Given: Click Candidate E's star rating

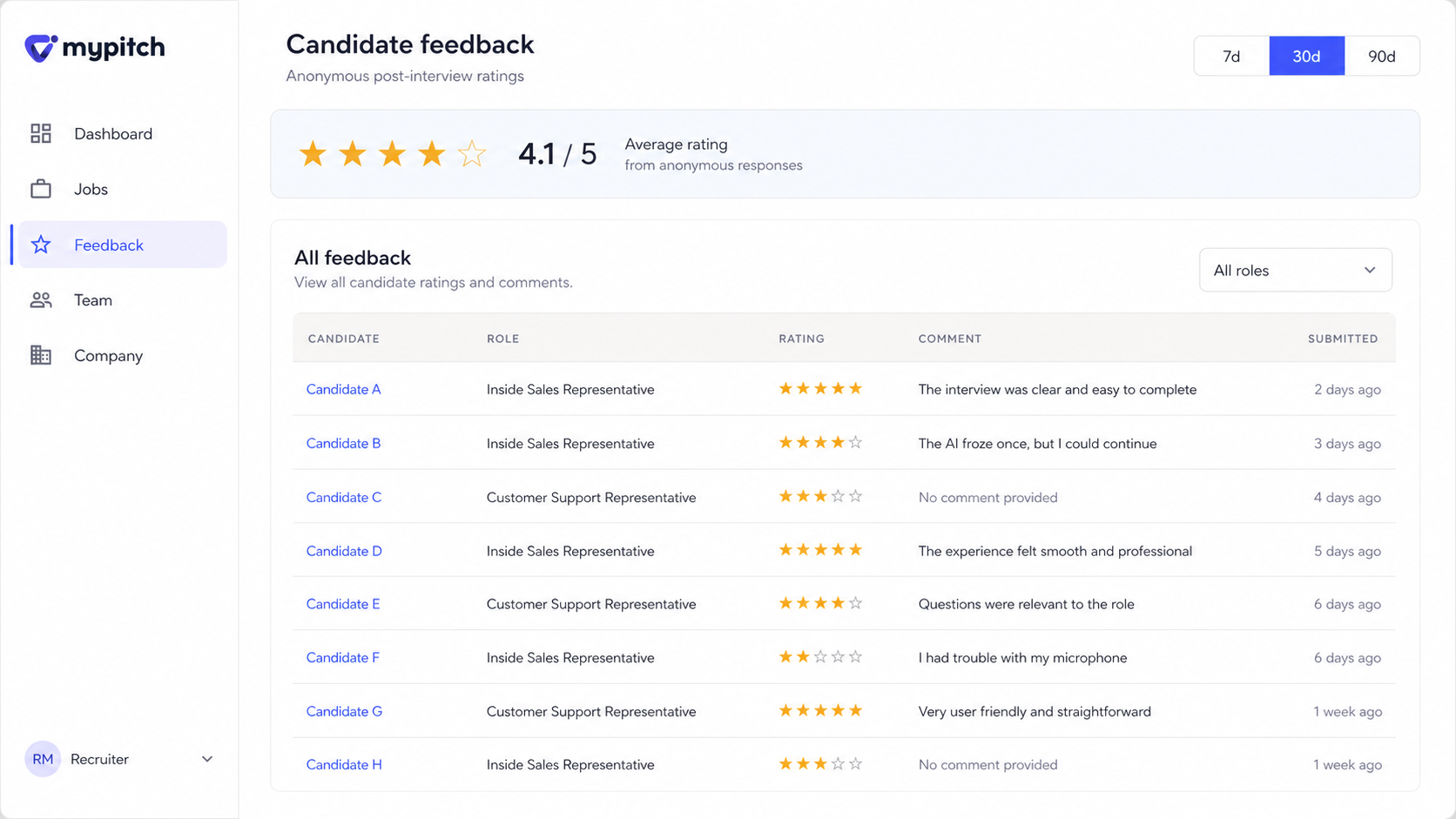Looking at the screenshot, I should click(x=820, y=603).
